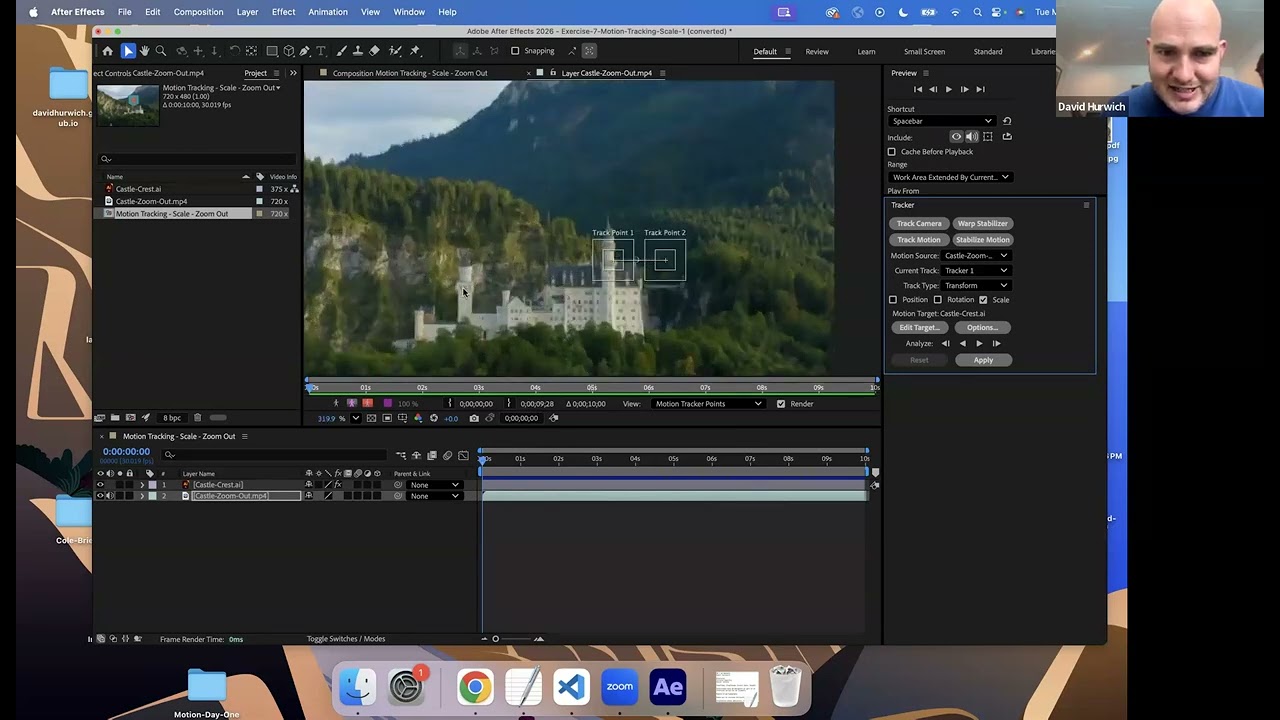Select the Clone Stamp tool
Image resolution: width=1280 pixels, height=720 pixels.
pos(358,51)
